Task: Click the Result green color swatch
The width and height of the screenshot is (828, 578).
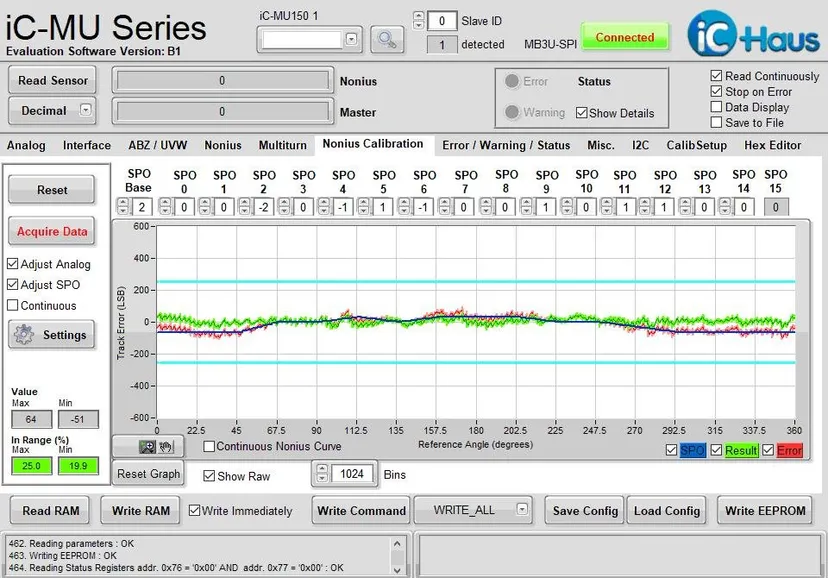Action: [x=741, y=450]
